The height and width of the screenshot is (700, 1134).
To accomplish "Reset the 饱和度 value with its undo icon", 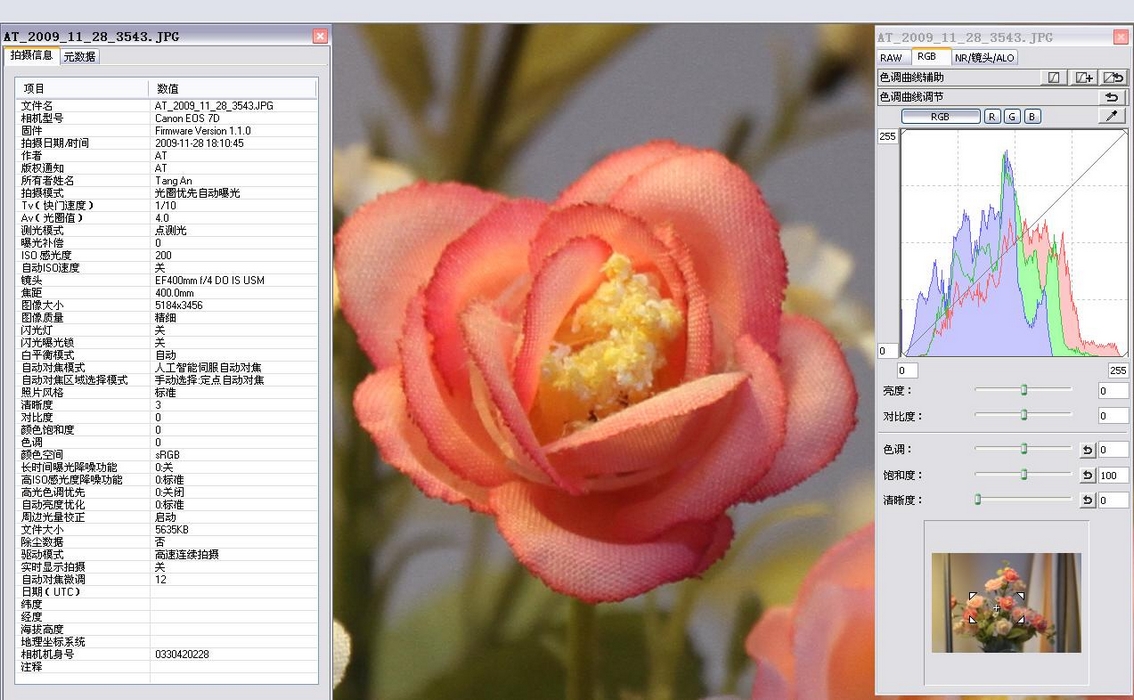I will (x=1087, y=475).
